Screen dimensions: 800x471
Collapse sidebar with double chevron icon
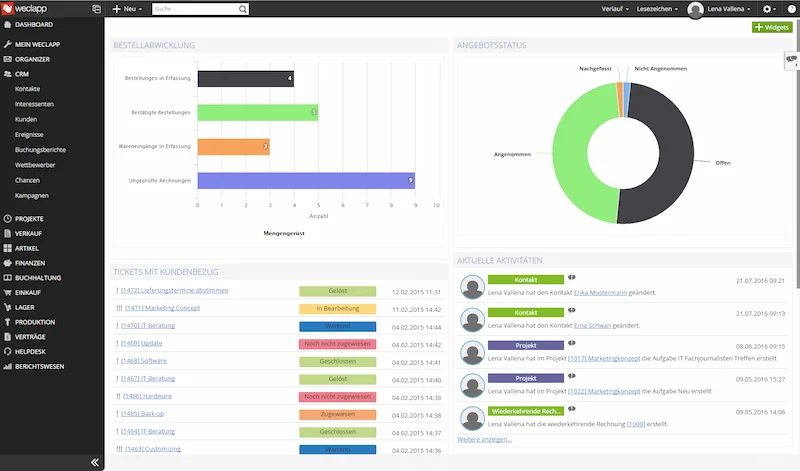(x=96, y=462)
